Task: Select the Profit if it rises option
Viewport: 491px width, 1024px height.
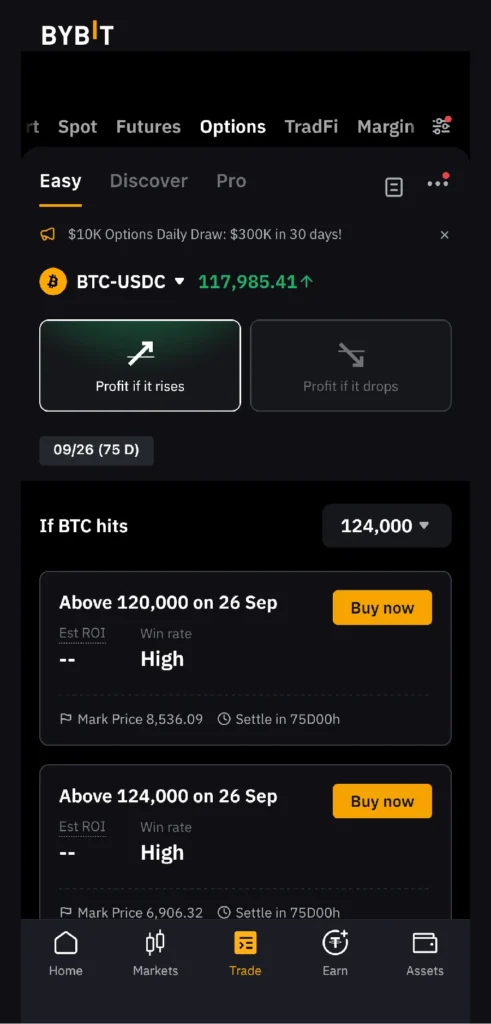Action: tap(140, 365)
